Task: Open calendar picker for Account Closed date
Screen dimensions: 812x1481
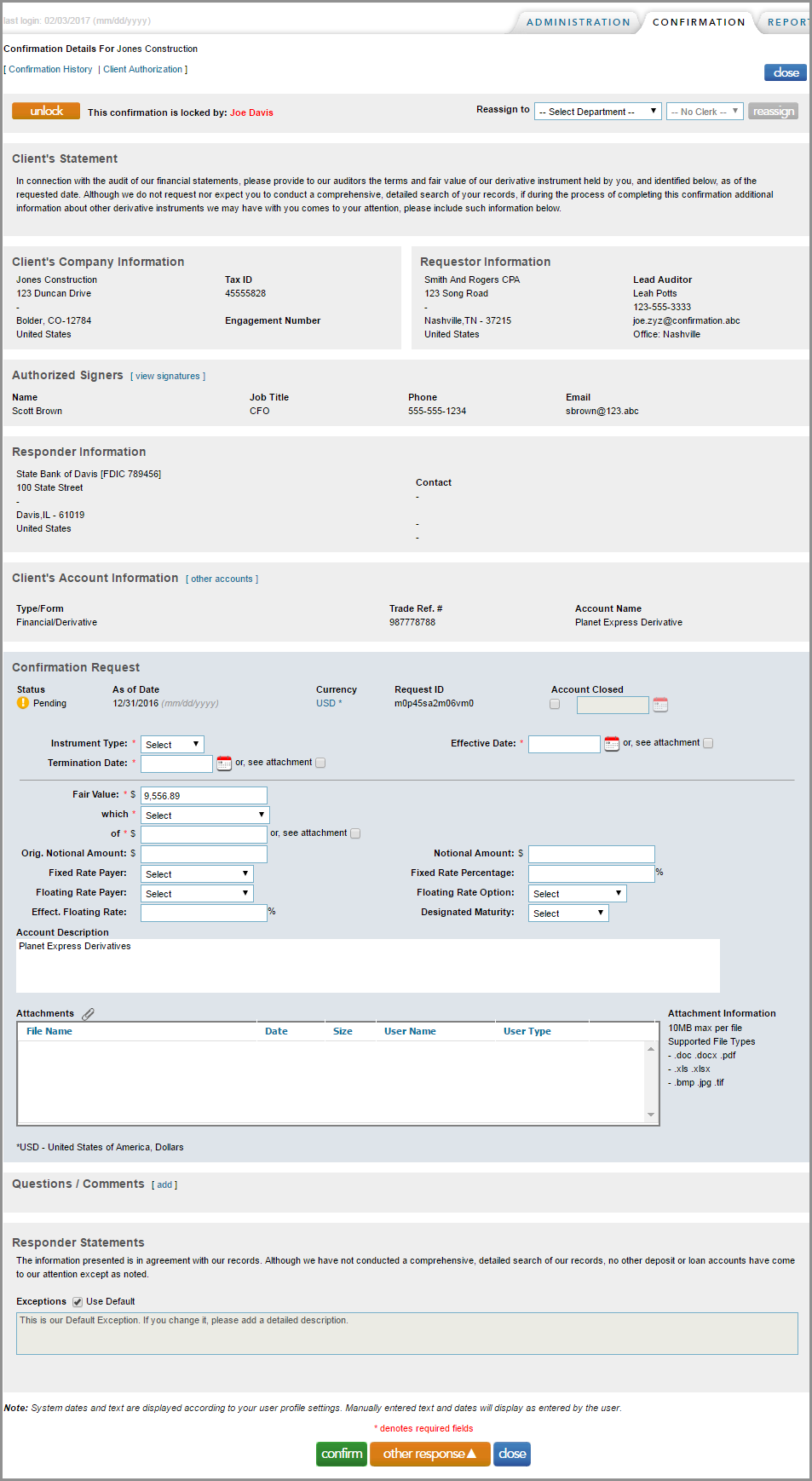Action: coord(660,705)
